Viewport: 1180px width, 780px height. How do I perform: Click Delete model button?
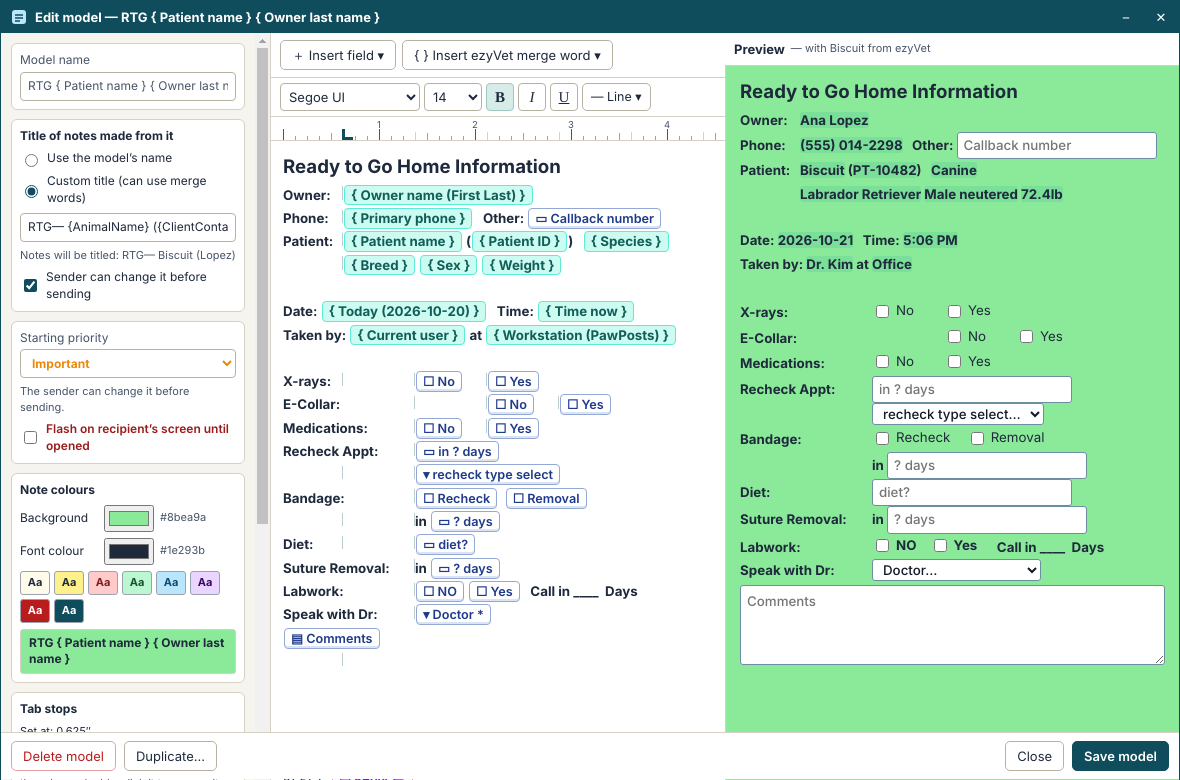[x=63, y=757]
